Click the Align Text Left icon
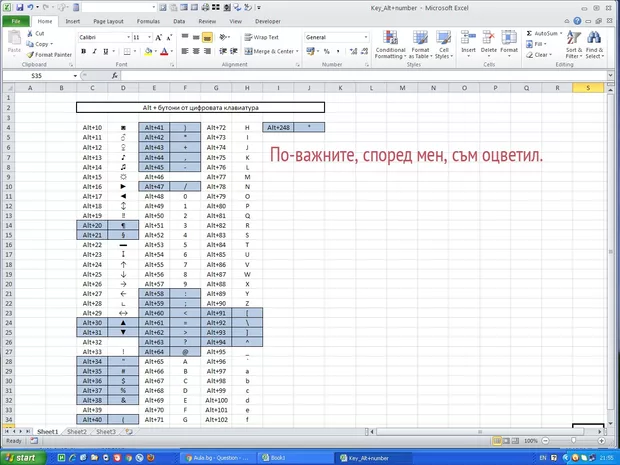Image resolution: width=620 pixels, height=465 pixels. 185,51
